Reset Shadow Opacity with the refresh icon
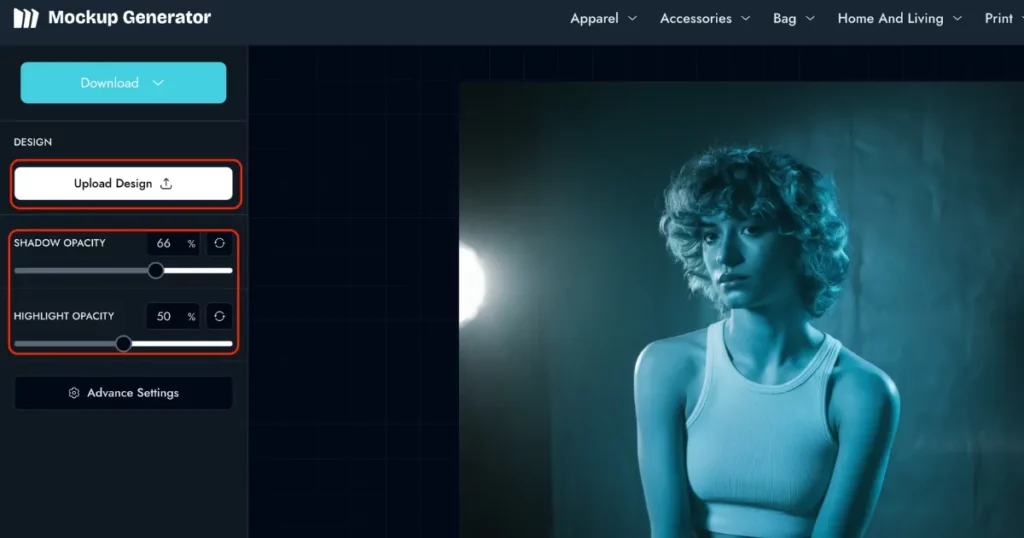The image size is (1024, 538). point(219,243)
